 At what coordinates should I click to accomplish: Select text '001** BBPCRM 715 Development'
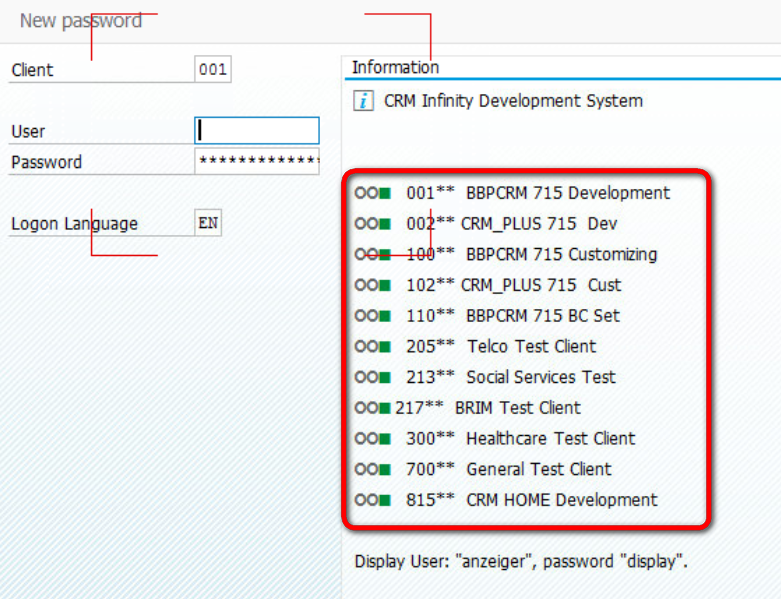[x=538, y=193]
